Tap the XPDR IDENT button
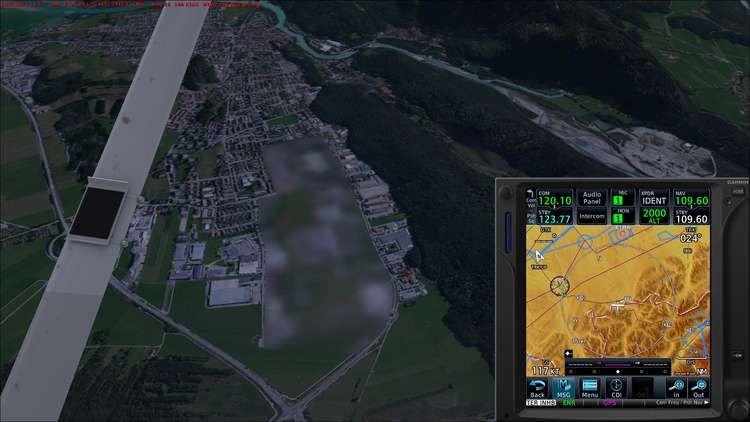This screenshot has height=422, width=750. (654, 198)
